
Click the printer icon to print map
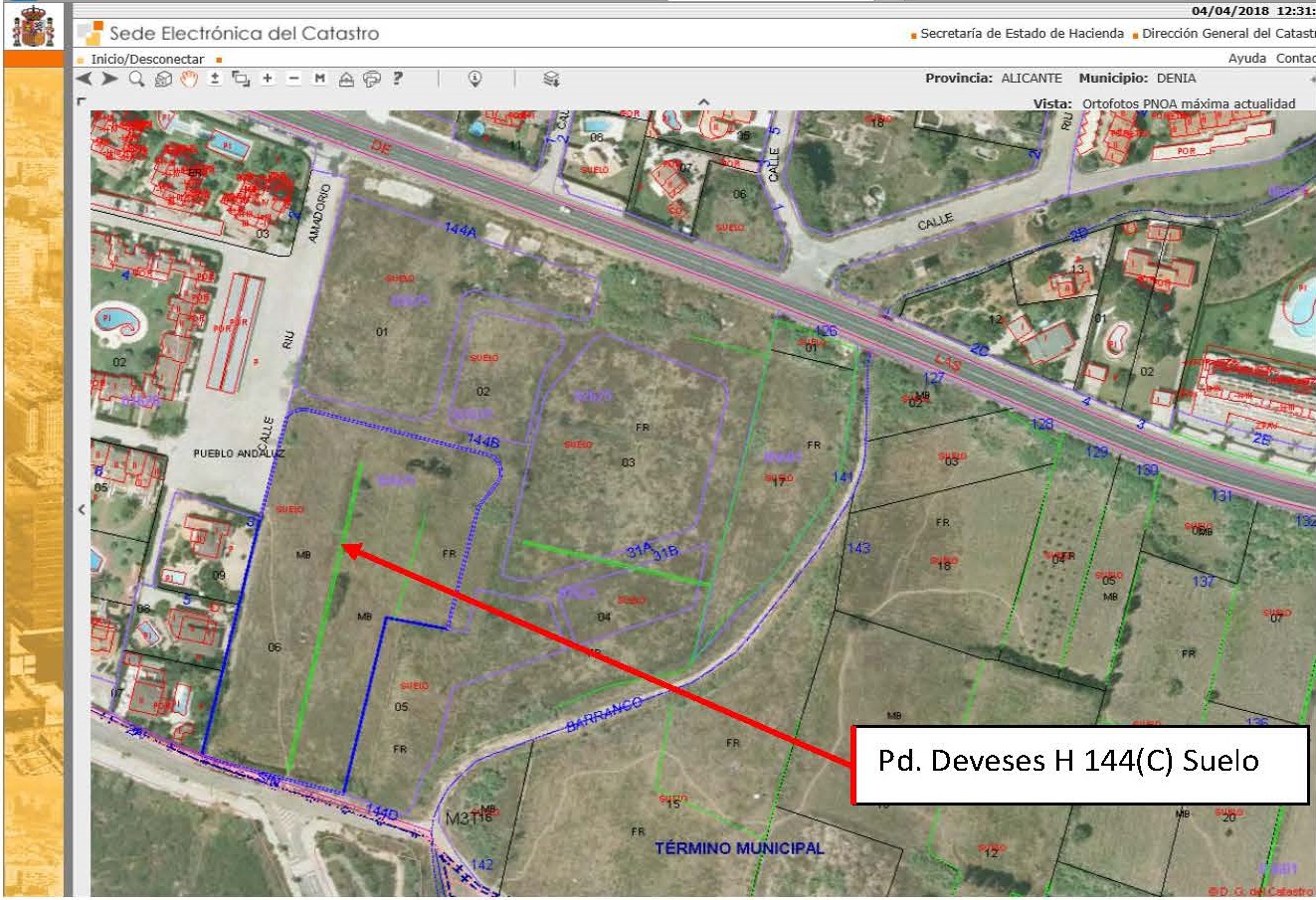tap(372, 79)
